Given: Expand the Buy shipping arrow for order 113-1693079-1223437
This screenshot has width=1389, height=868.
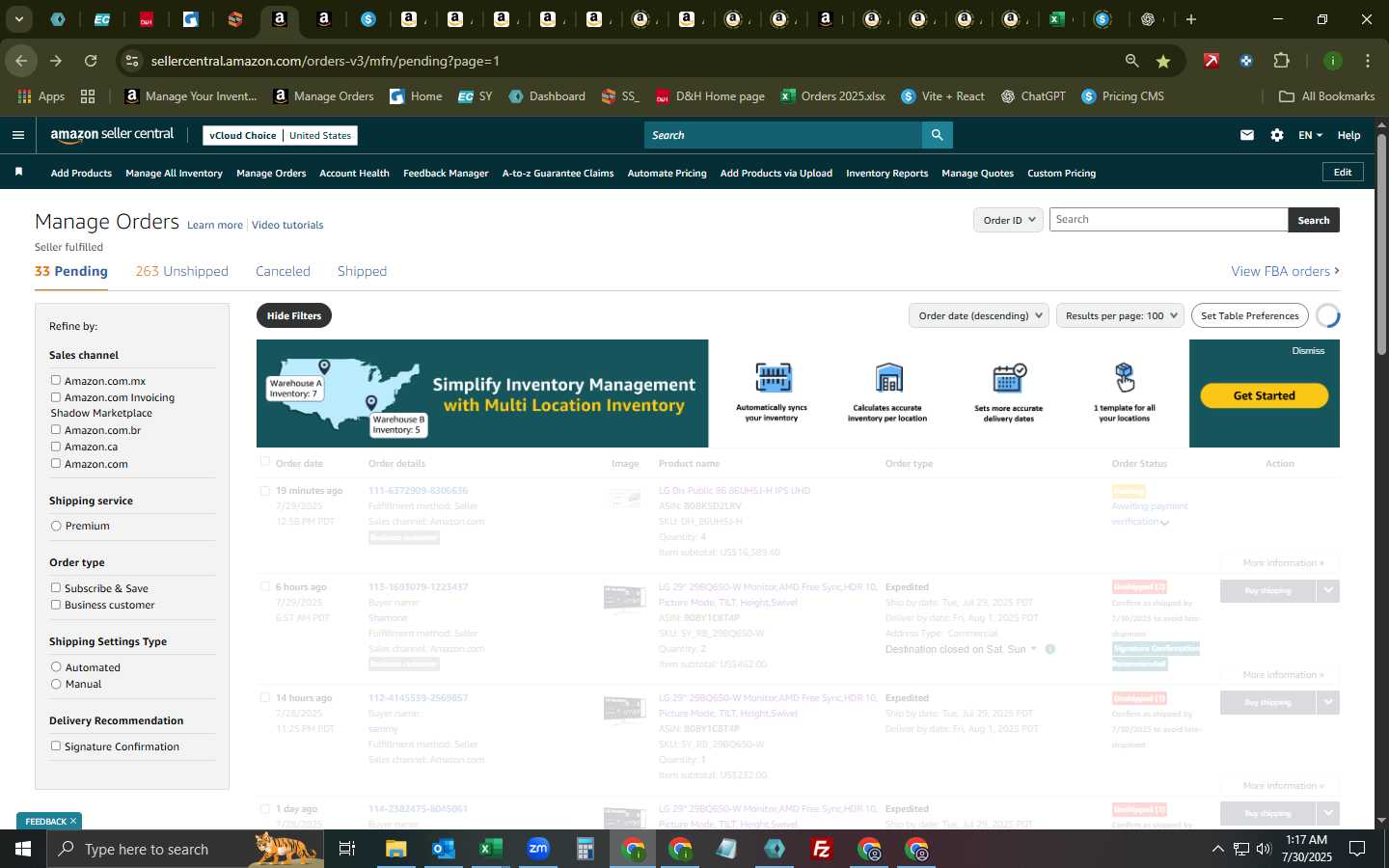Looking at the screenshot, I should coord(1328,590).
